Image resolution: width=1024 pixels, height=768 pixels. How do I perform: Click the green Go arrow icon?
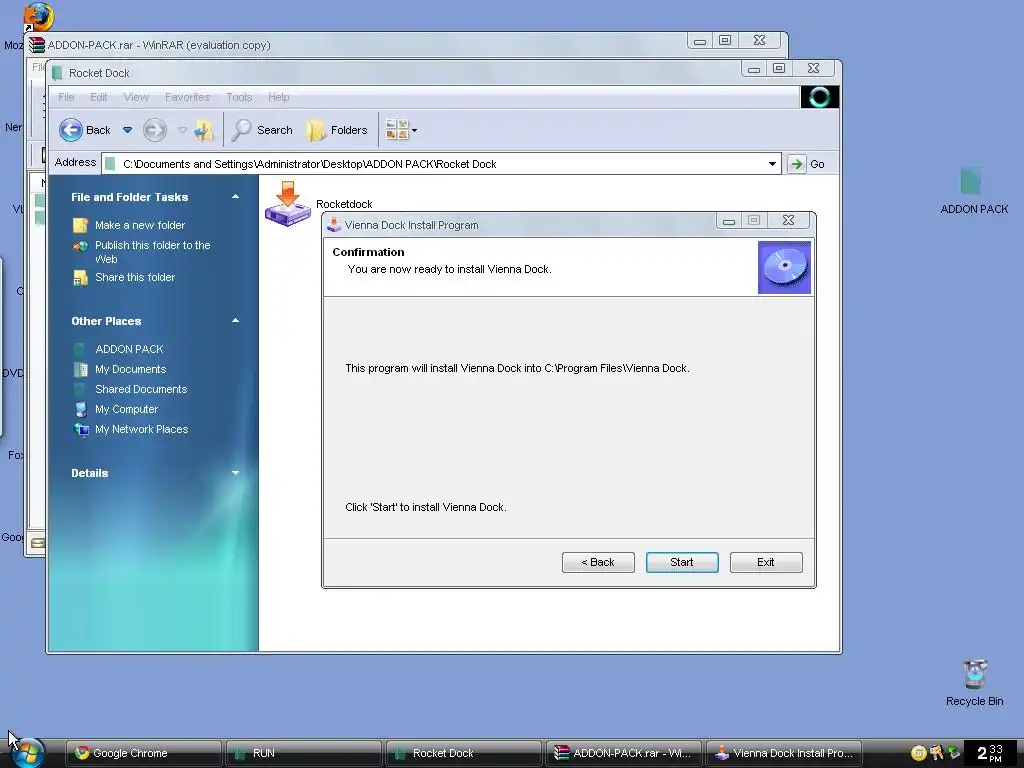pos(796,164)
